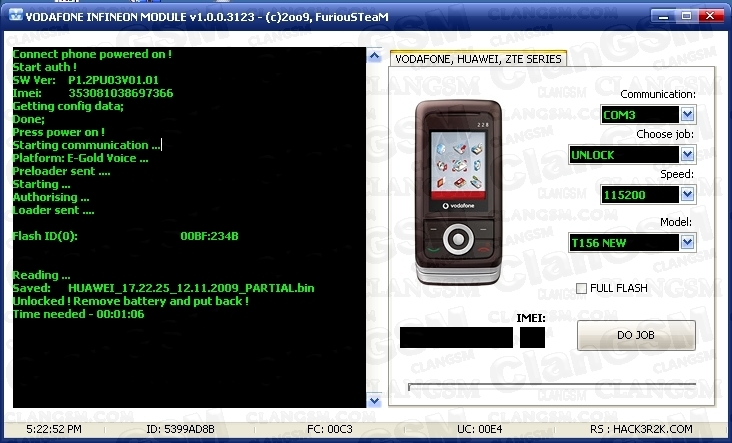
Task: Maximize the Vodafone Infineon Module window
Action: click(686, 16)
